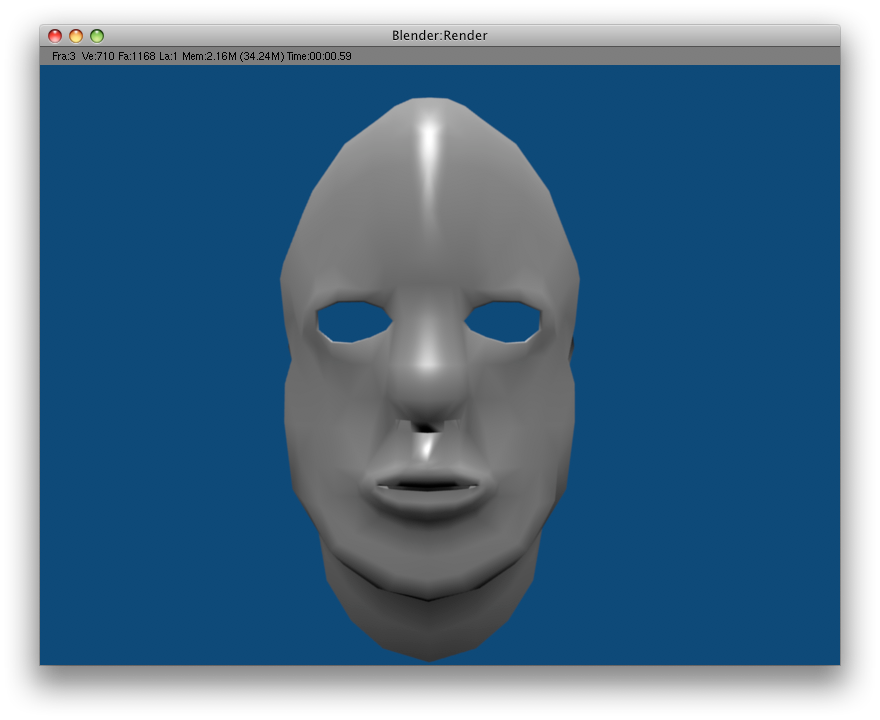Close the Blender:Render window
Image resolution: width=880 pixels, height=720 pixels.
(55, 36)
